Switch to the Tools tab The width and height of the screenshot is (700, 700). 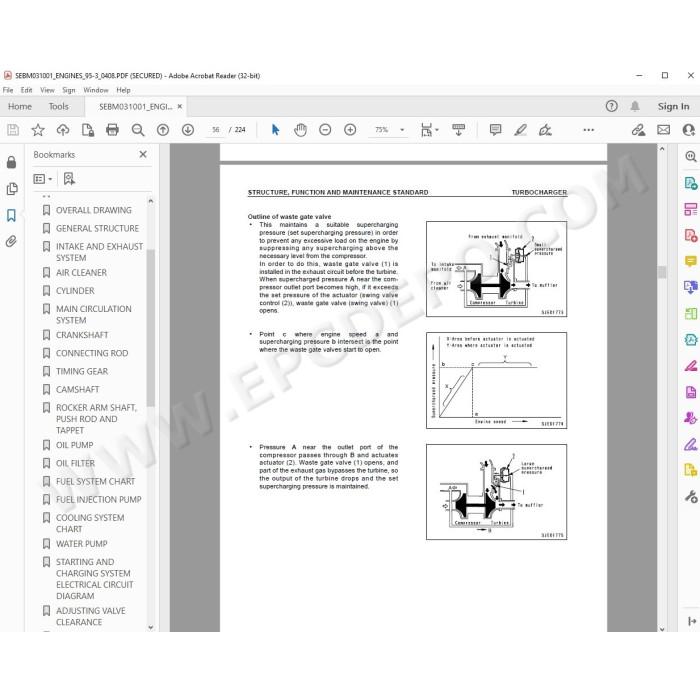click(58, 106)
